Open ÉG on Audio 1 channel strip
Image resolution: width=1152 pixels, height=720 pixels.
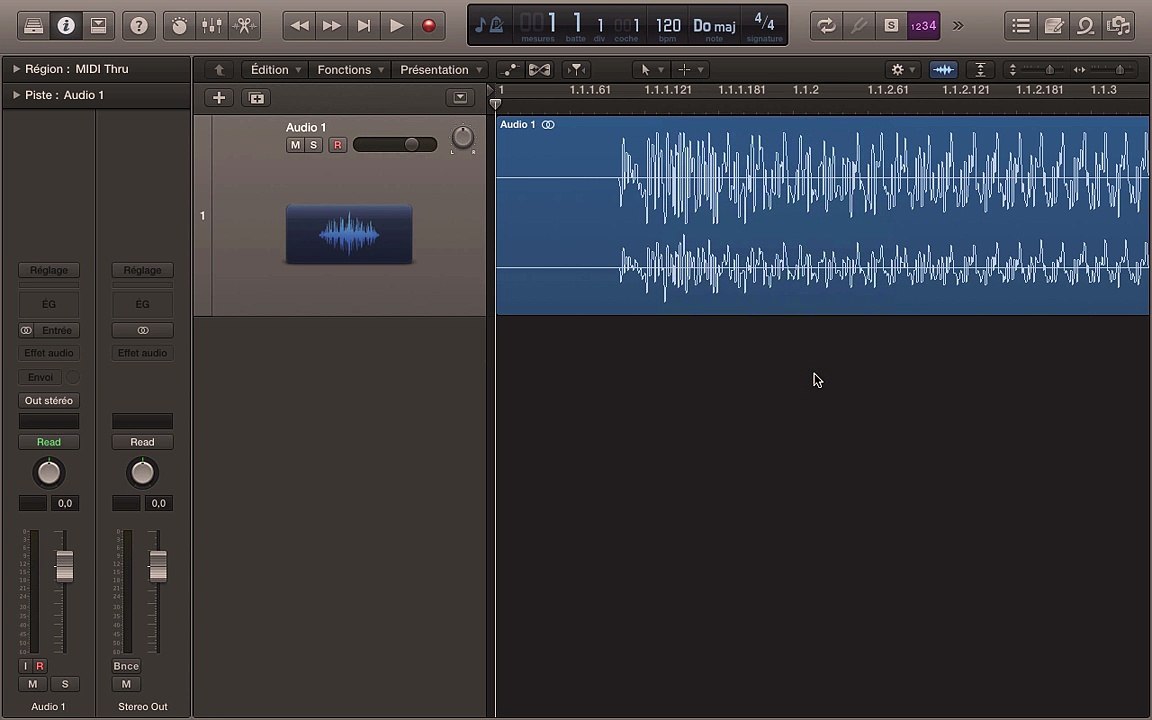click(x=48, y=304)
